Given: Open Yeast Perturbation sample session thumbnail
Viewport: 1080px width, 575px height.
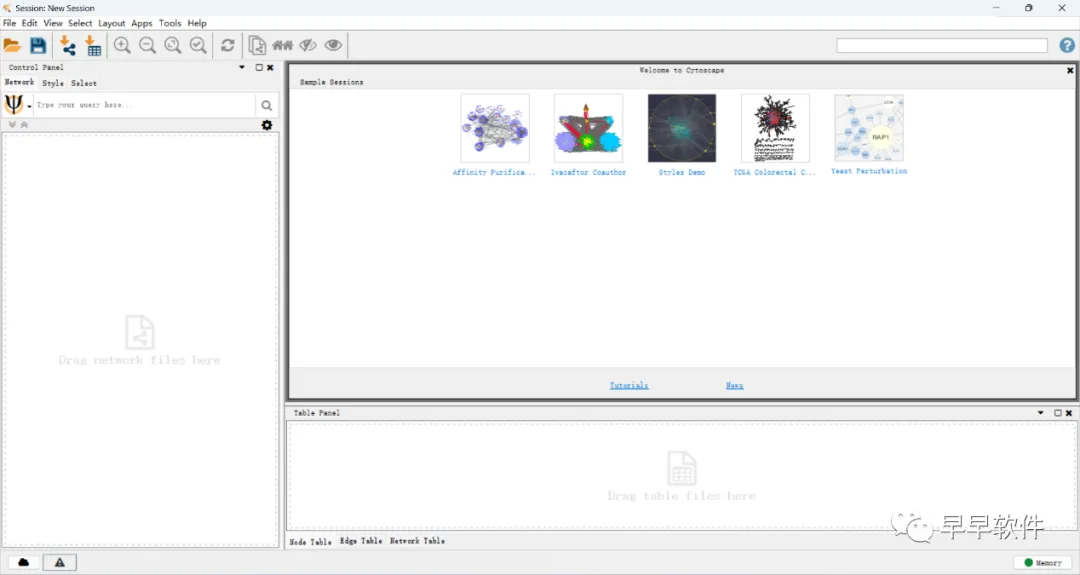Looking at the screenshot, I should [869, 127].
